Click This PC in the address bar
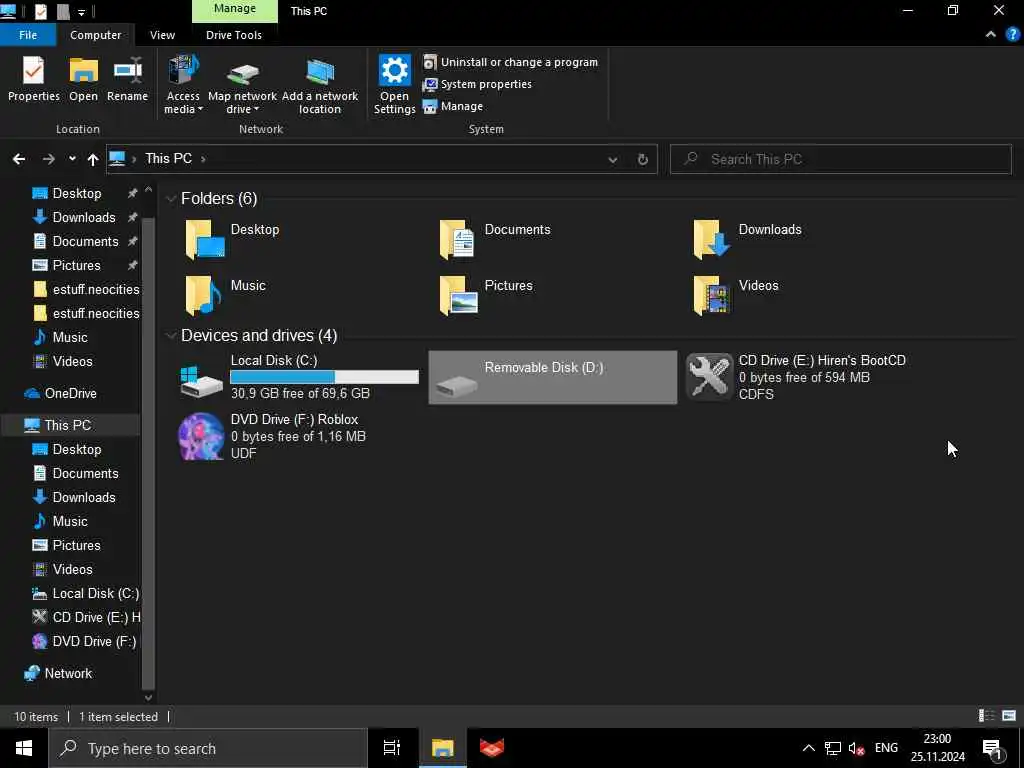 168,159
